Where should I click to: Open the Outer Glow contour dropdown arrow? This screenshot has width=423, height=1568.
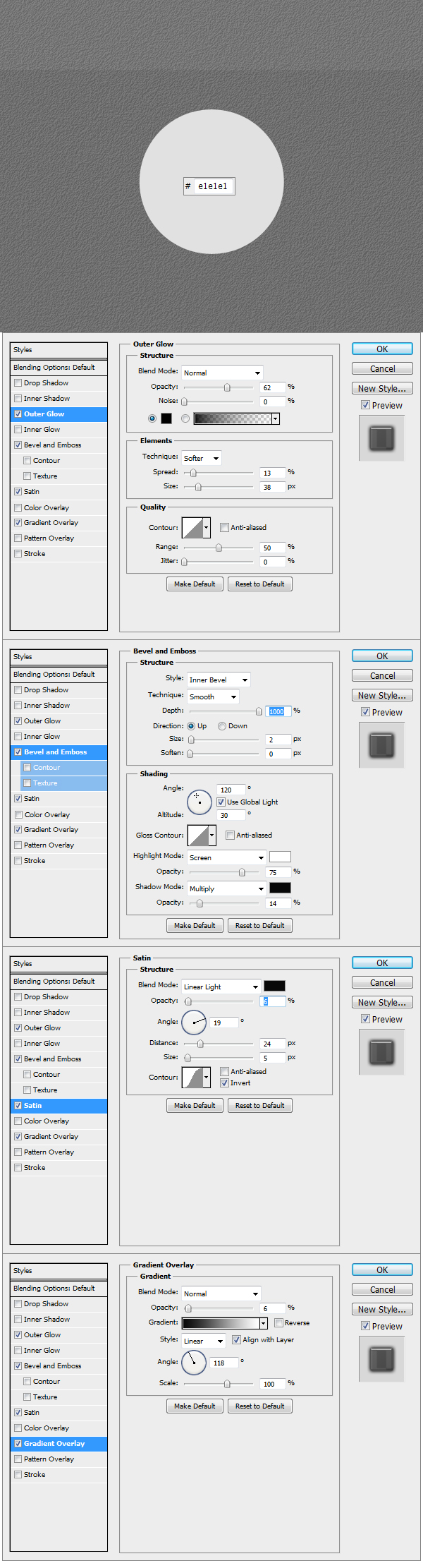[207, 527]
